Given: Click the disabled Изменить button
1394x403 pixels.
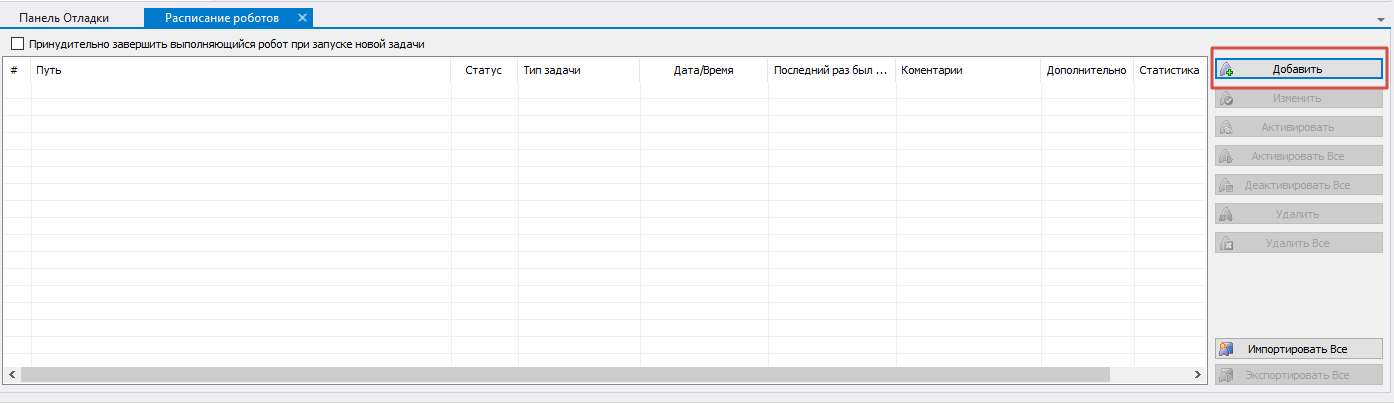Looking at the screenshot, I should [1298, 99].
